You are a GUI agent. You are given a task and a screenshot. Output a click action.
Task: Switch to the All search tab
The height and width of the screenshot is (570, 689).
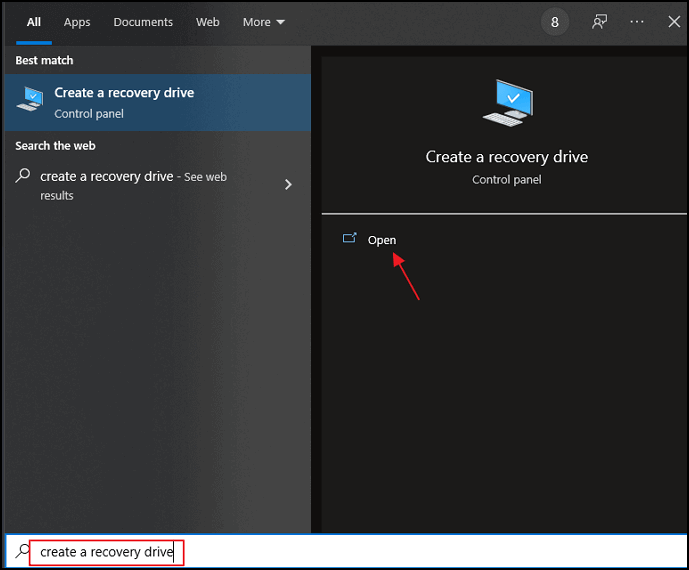[x=34, y=22]
